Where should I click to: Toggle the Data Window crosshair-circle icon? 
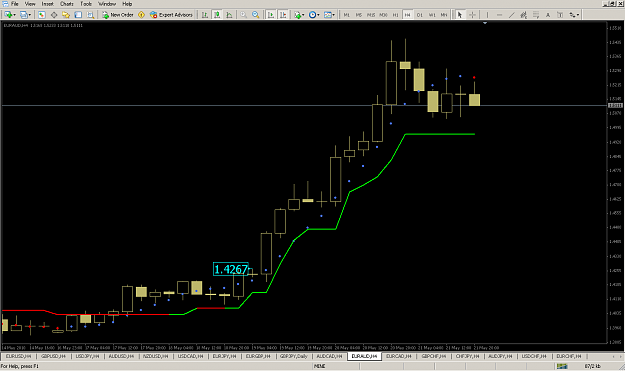(x=54, y=15)
